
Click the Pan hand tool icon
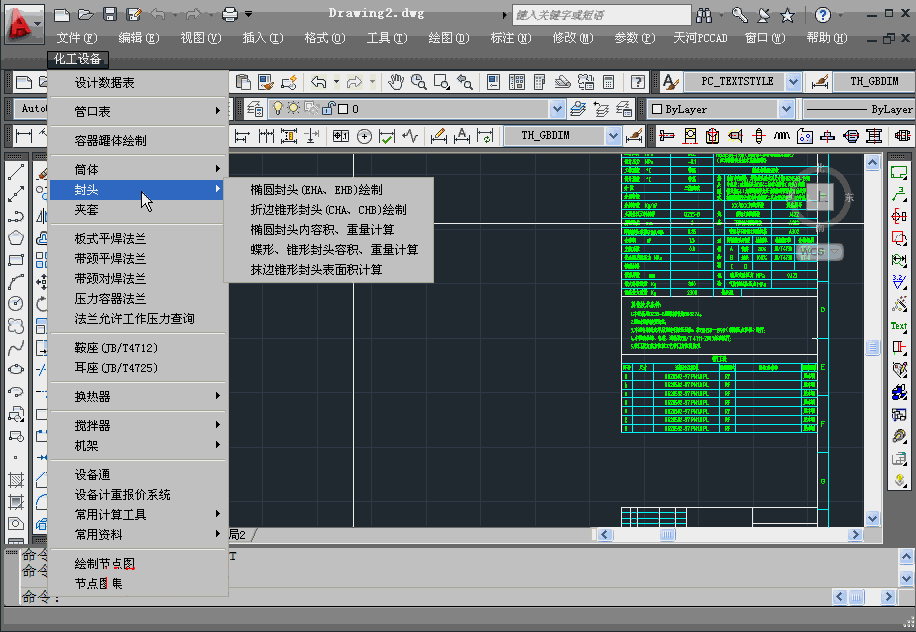396,82
